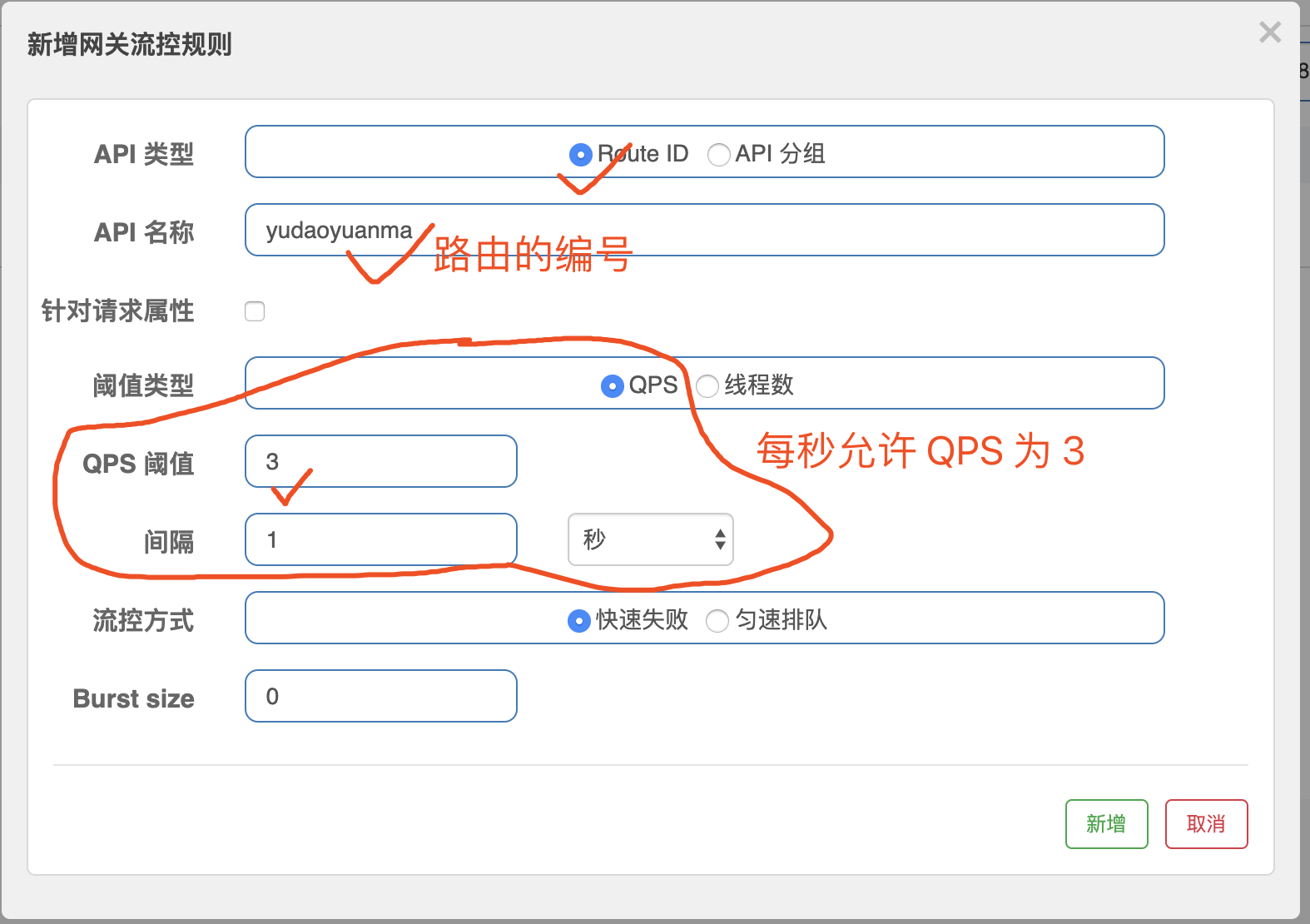Click the API 名称 input field
Viewport: 1310px width, 924px height.
pyautogui.click(x=704, y=230)
